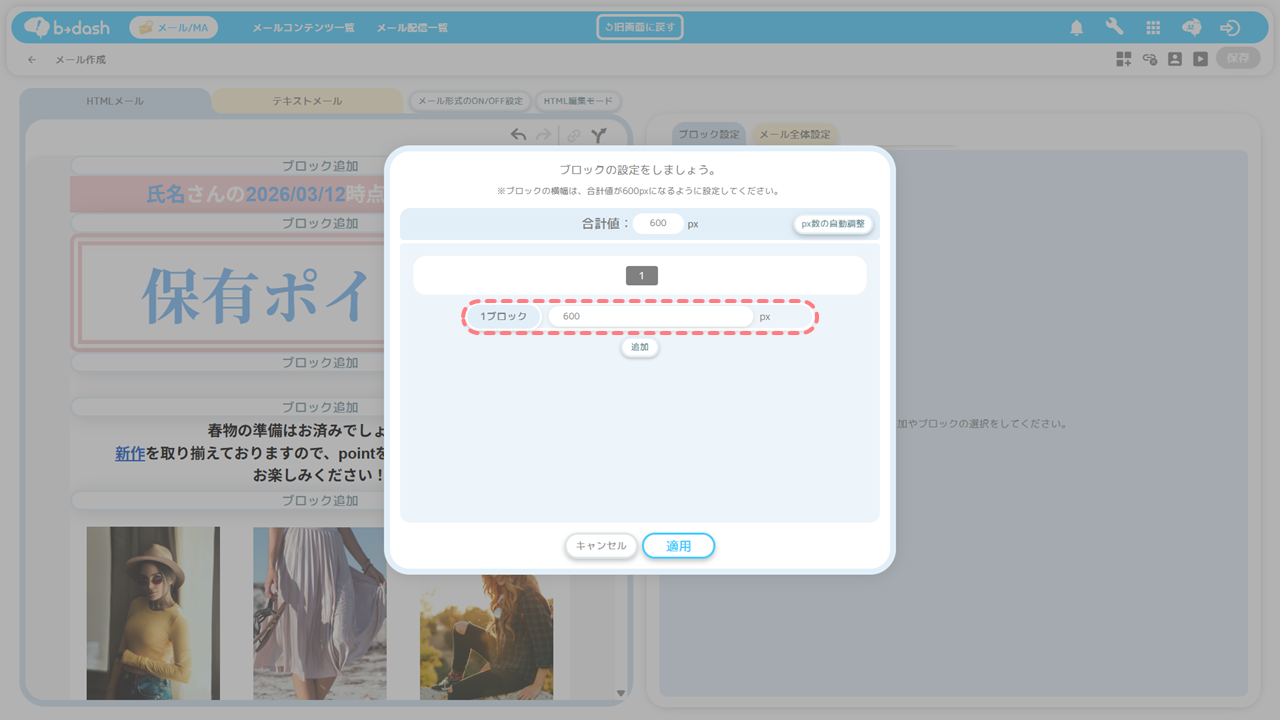Click the 合計値 total px field
Viewport: 1280px width, 720px height.
[x=658, y=224]
